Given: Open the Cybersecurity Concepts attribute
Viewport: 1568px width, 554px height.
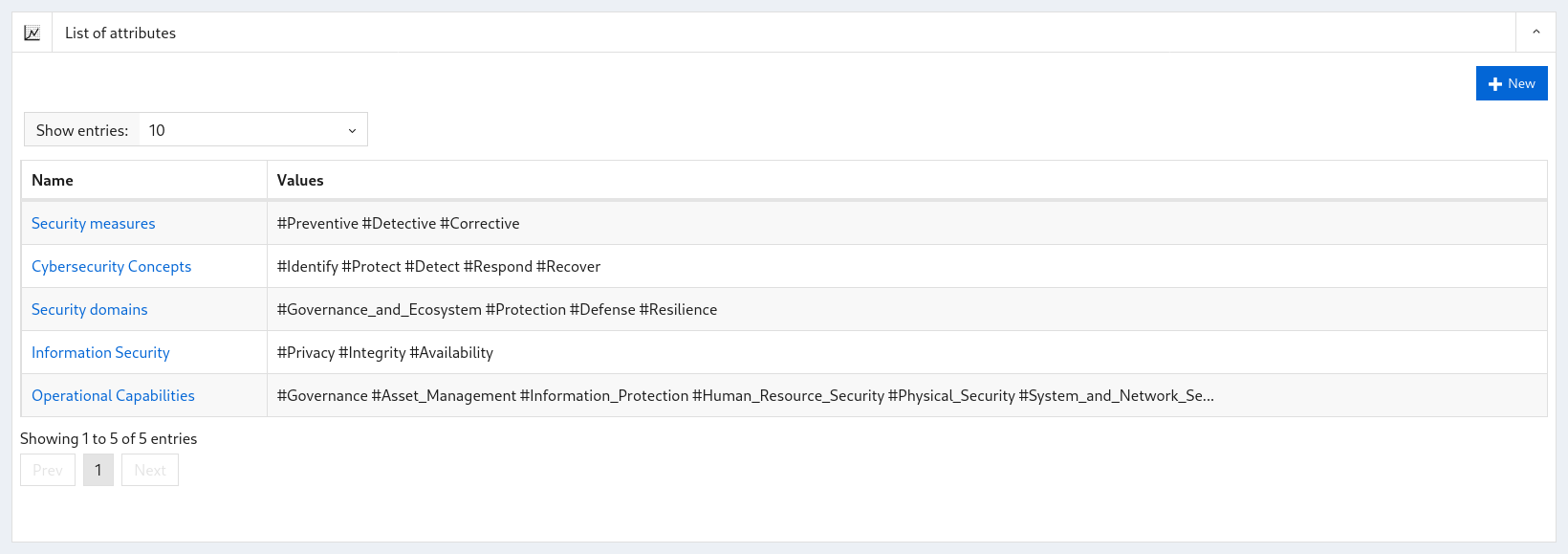Looking at the screenshot, I should (x=111, y=266).
